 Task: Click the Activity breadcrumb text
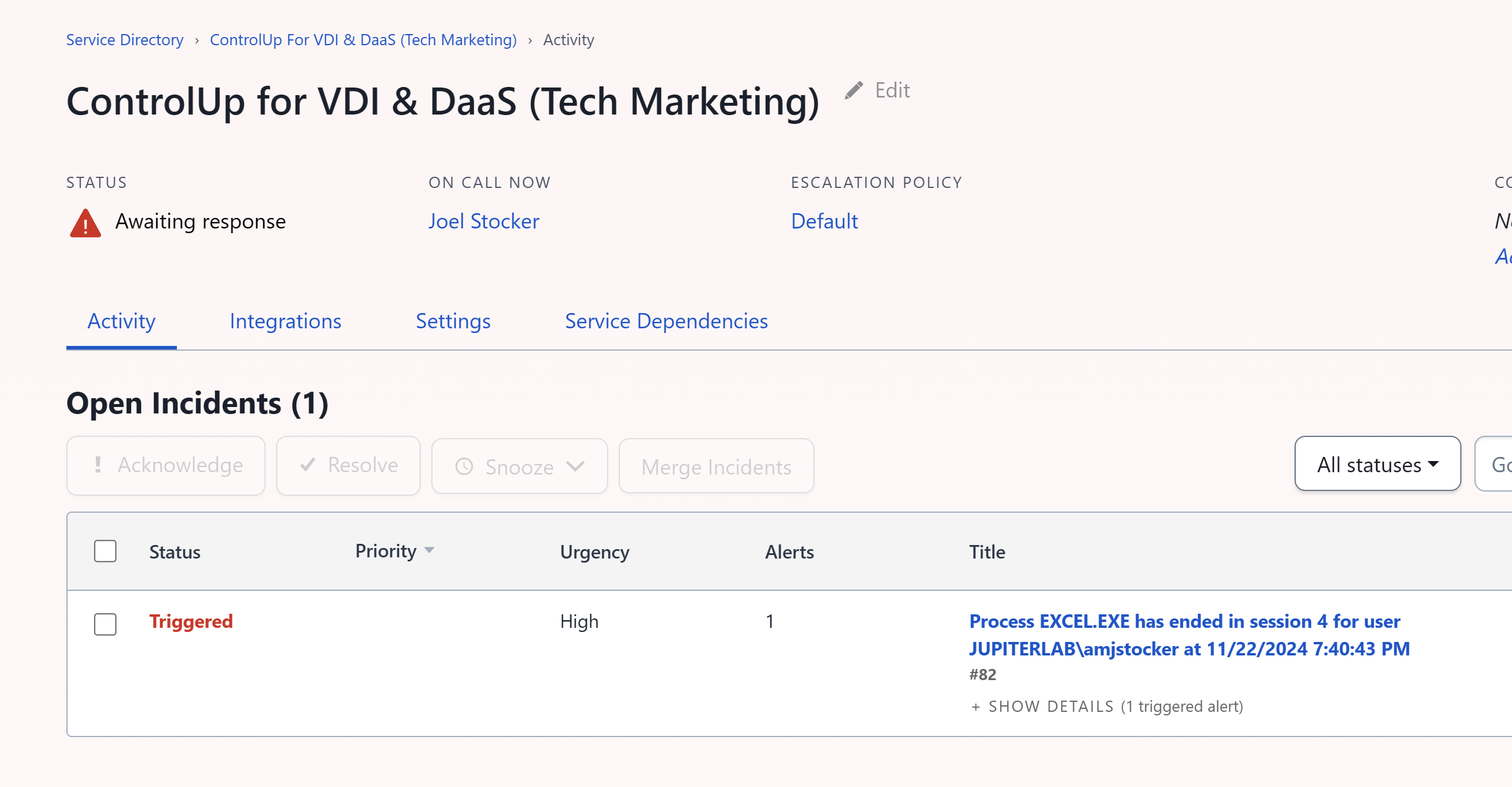(568, 40)
